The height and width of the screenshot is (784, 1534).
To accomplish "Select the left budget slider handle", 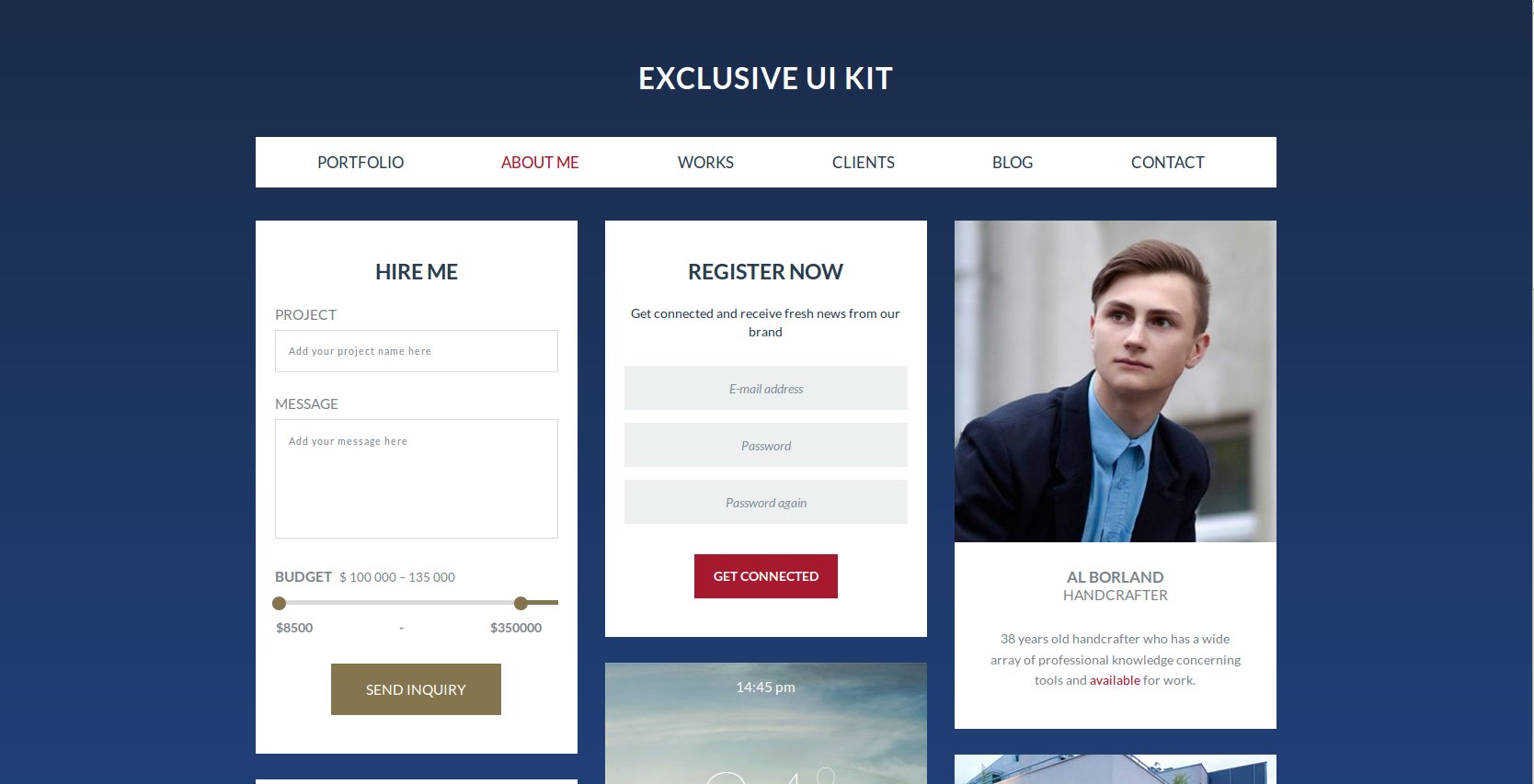I will tap(280, 603).
